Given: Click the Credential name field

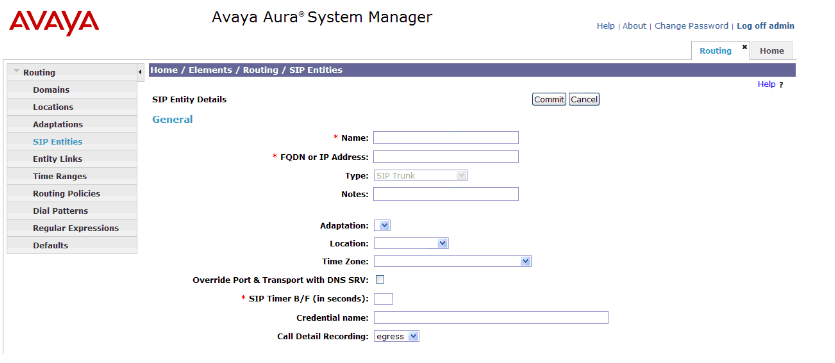Looking at the screenshot, I should pos(491,318).
